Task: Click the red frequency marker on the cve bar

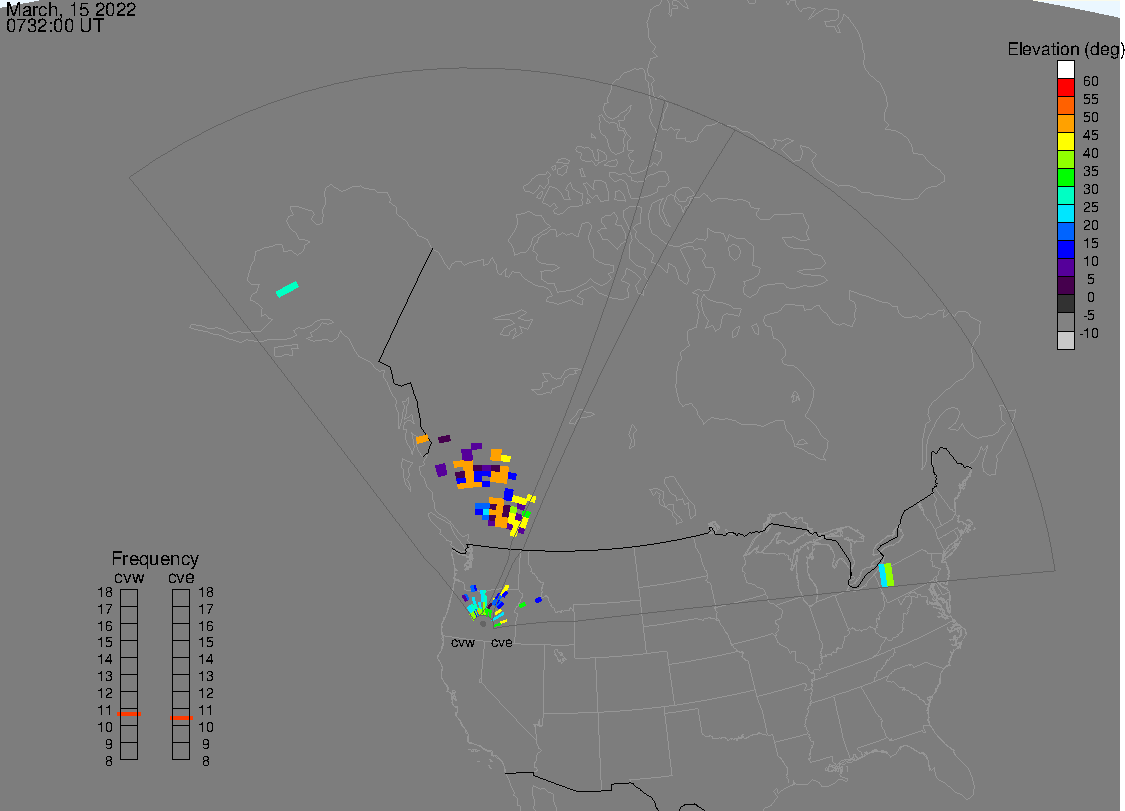Action: point(181,718)
